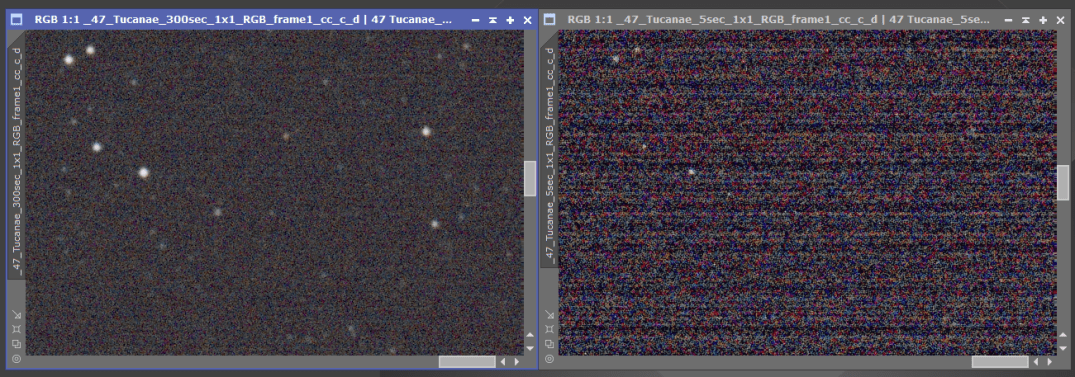Click the window icon in 300sec title bar
This screenshot has height=377, width=1075.
(17, 20)
